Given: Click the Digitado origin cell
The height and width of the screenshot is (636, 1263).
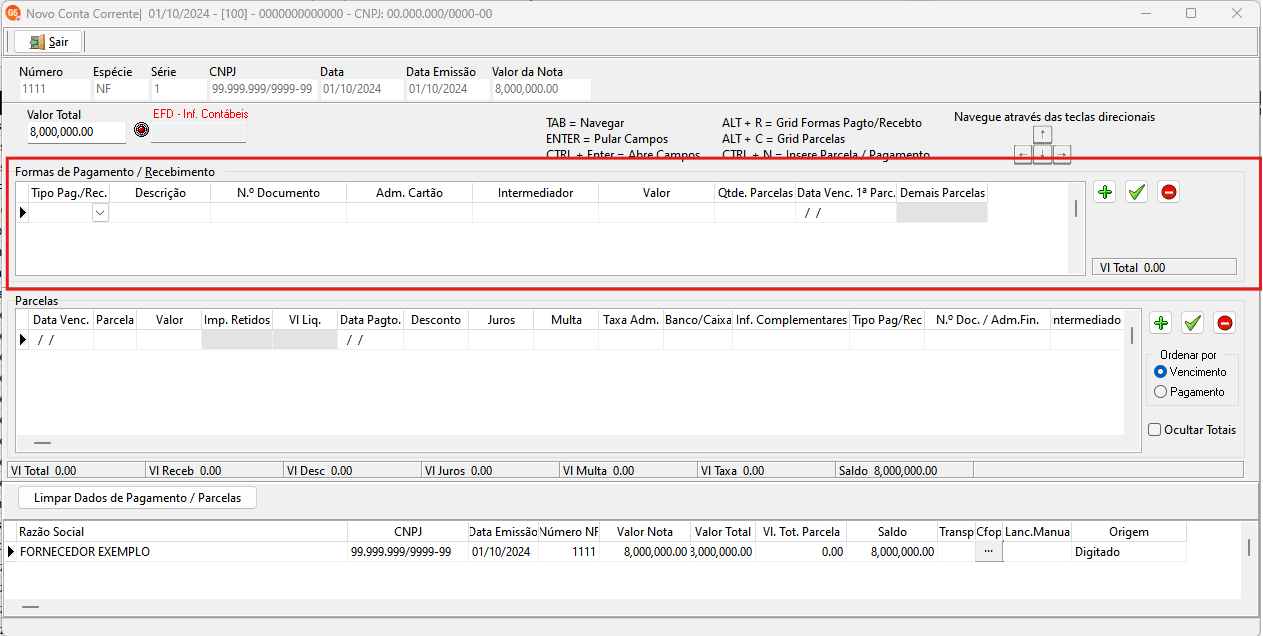Looking at the screenshot, I should click(1129, 552).
